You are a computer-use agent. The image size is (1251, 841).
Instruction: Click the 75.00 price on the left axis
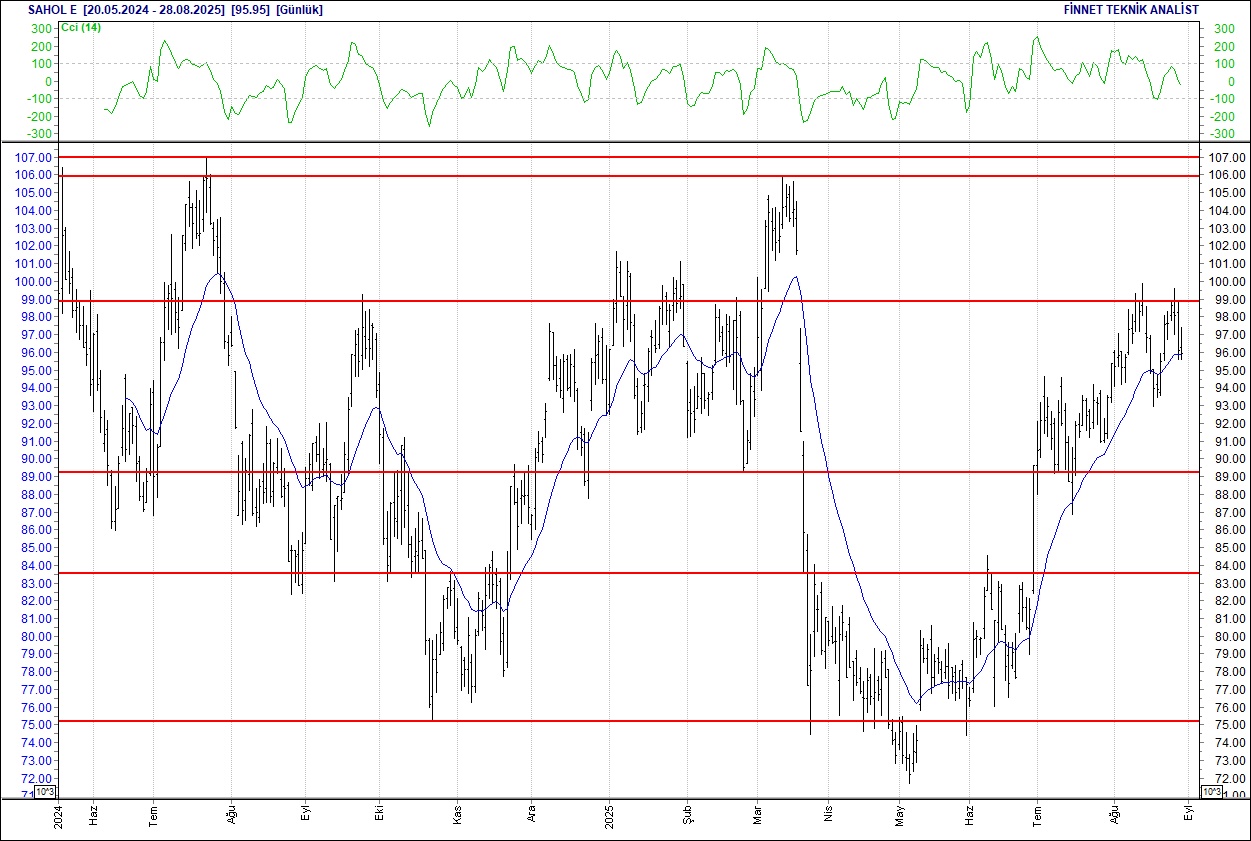pyautogui.click(x=38, y=724)
